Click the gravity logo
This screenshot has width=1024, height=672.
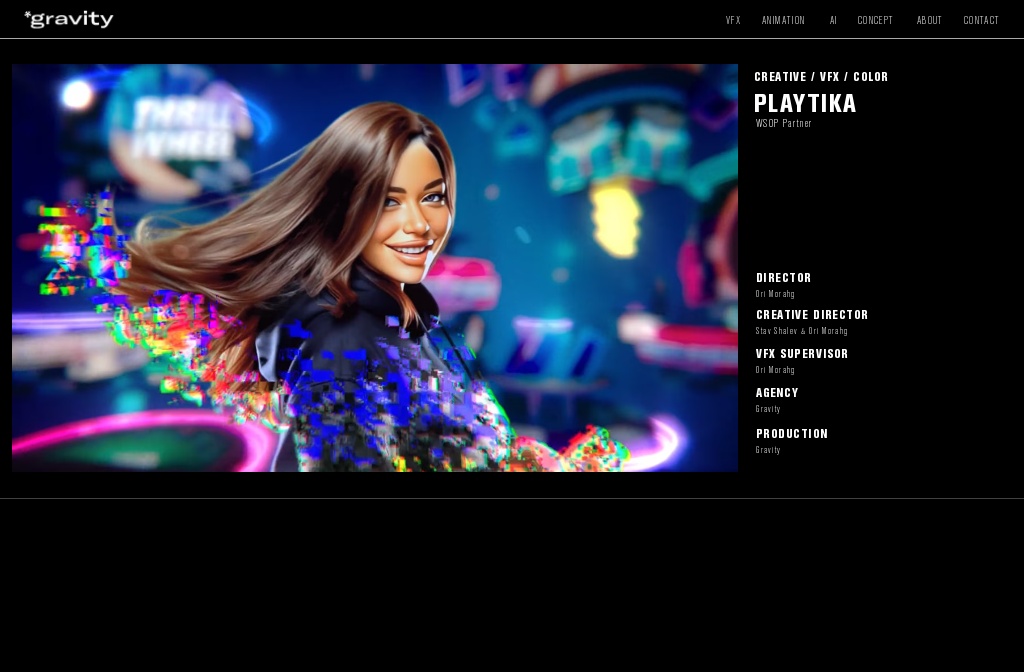coord(69,19)
